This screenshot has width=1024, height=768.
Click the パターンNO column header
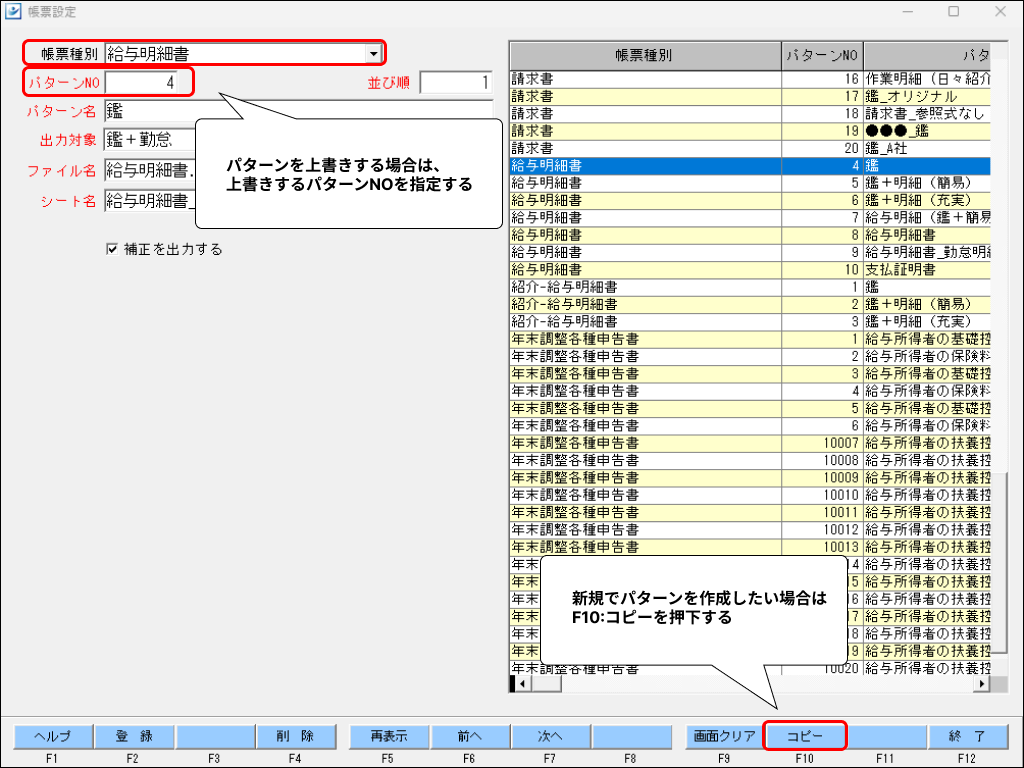coord(822,56)
